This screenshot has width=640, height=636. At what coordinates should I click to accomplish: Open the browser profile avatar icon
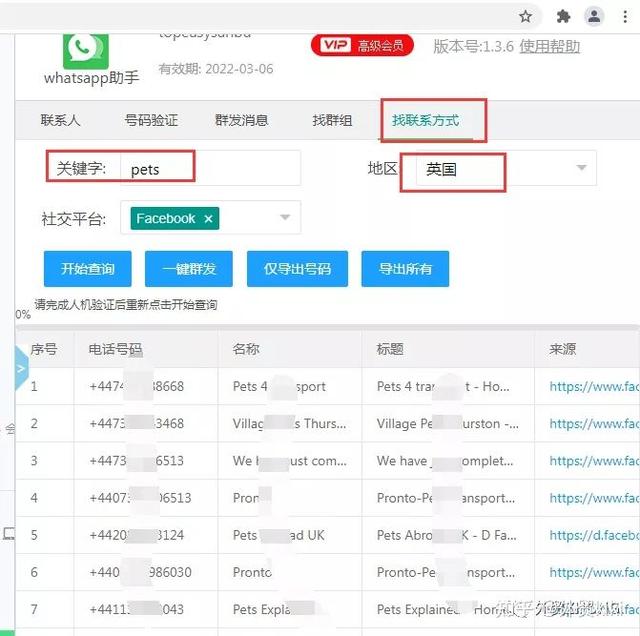595,16
